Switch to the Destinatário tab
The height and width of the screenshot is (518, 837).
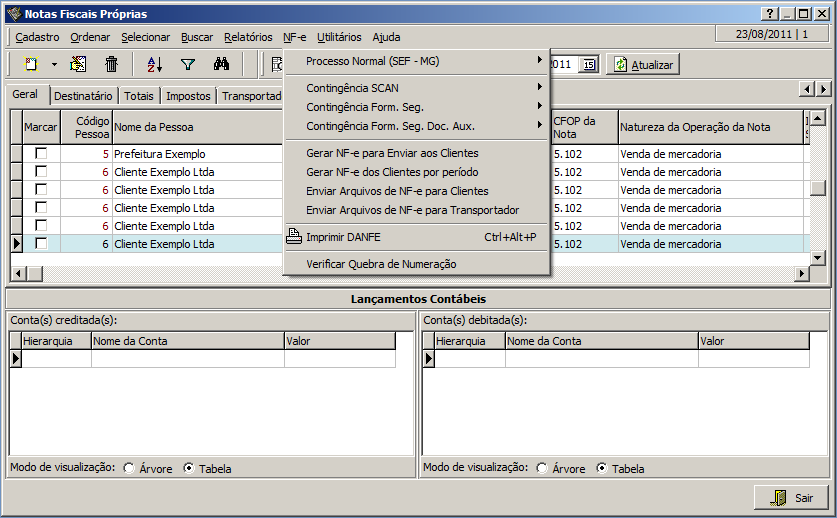pos(82,96)
